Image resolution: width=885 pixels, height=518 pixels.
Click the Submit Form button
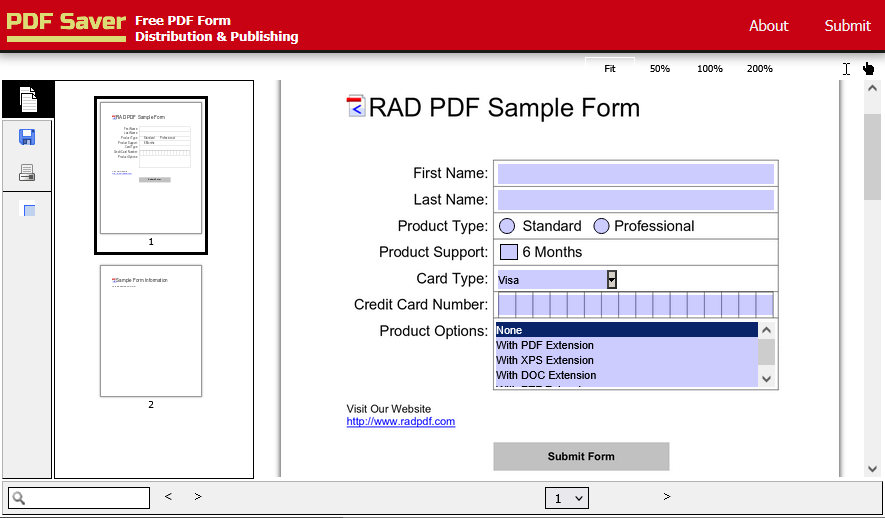coord(581,456)
